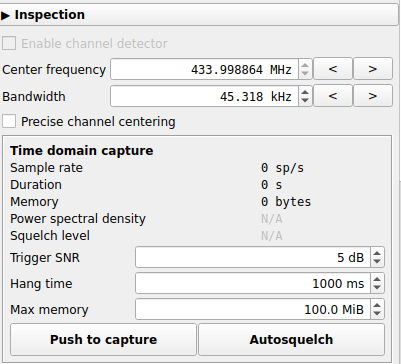Viewport: 401px width, 364px height.
Task: Click the Power spectral density N/A value
Action: coord(272,219)
